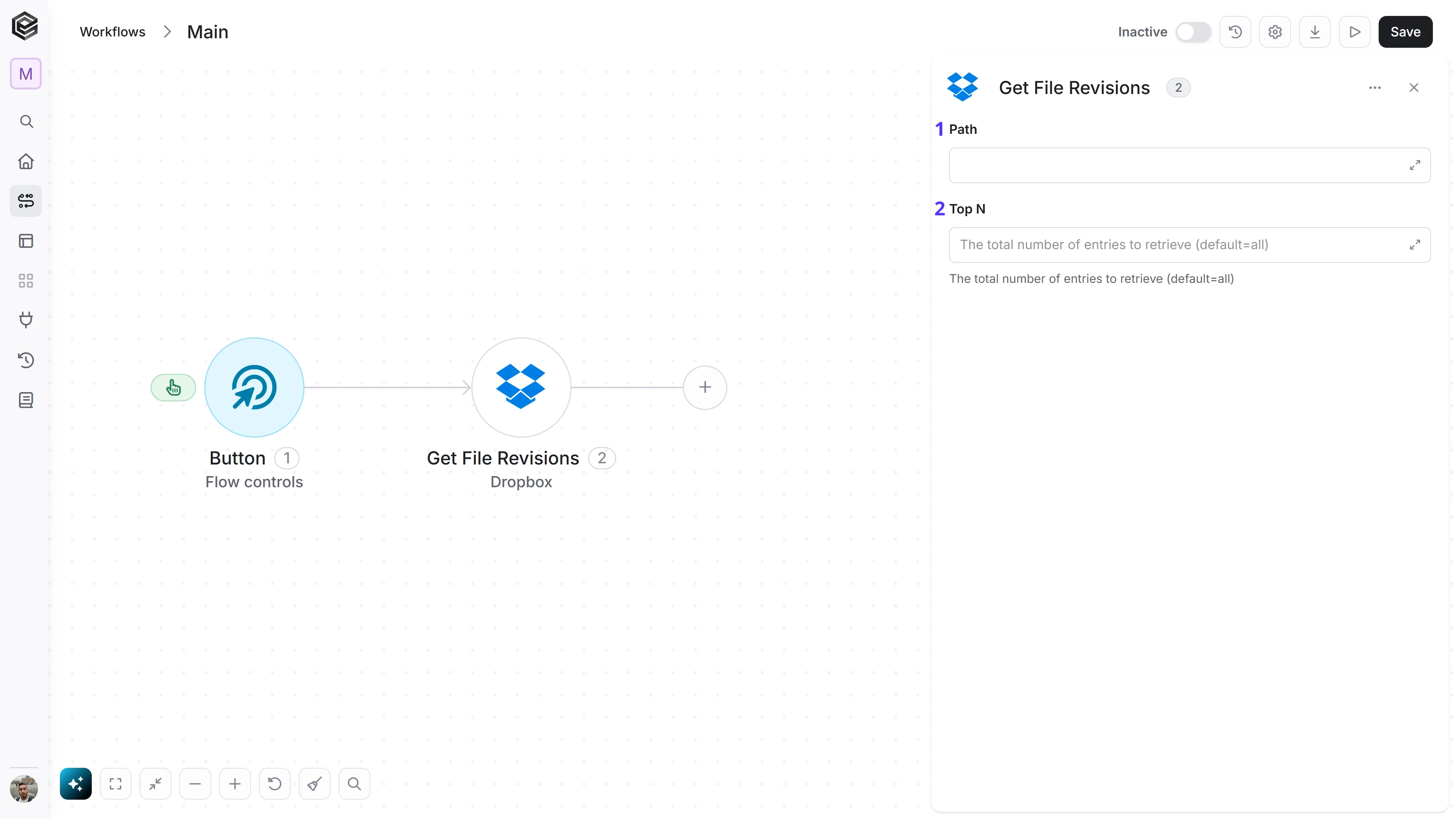Open search from the left sidebar

(26, 121)
